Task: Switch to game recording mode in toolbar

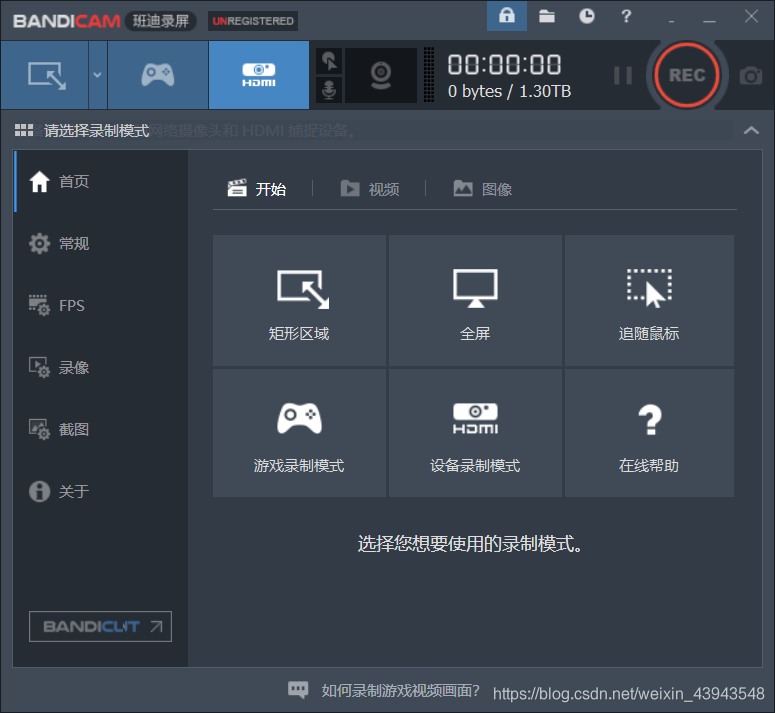Action: click(158, 75)
